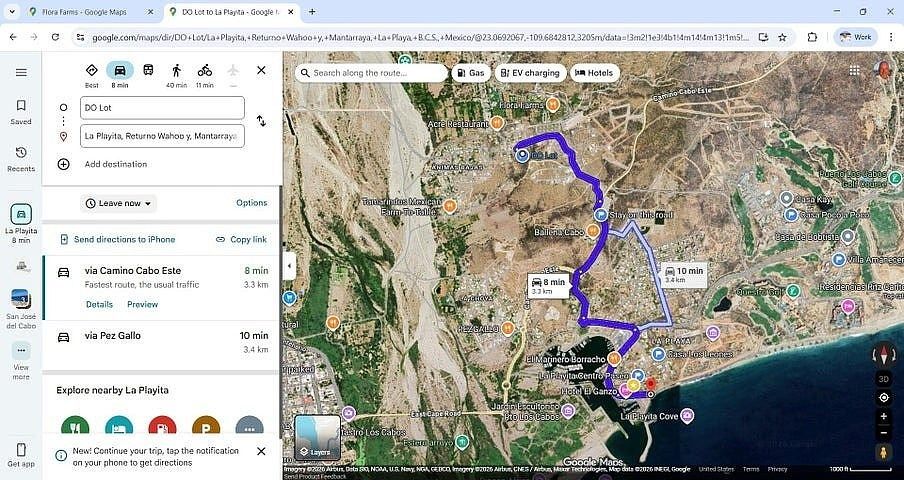
Task: Click the Parking explore nearby icon
Action: [206, 425]
